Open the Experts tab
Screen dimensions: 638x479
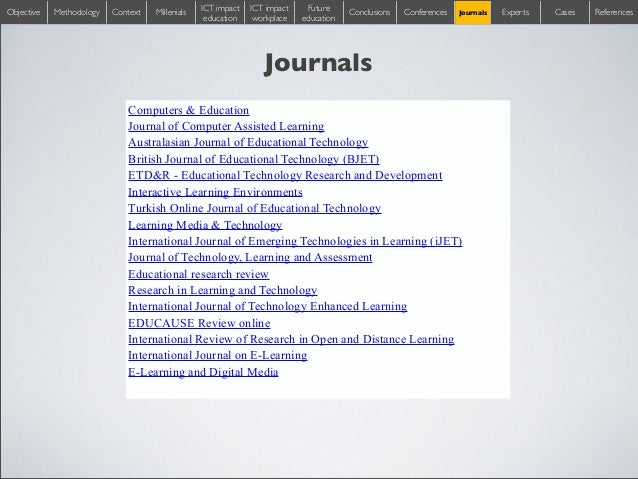point(516,12)
